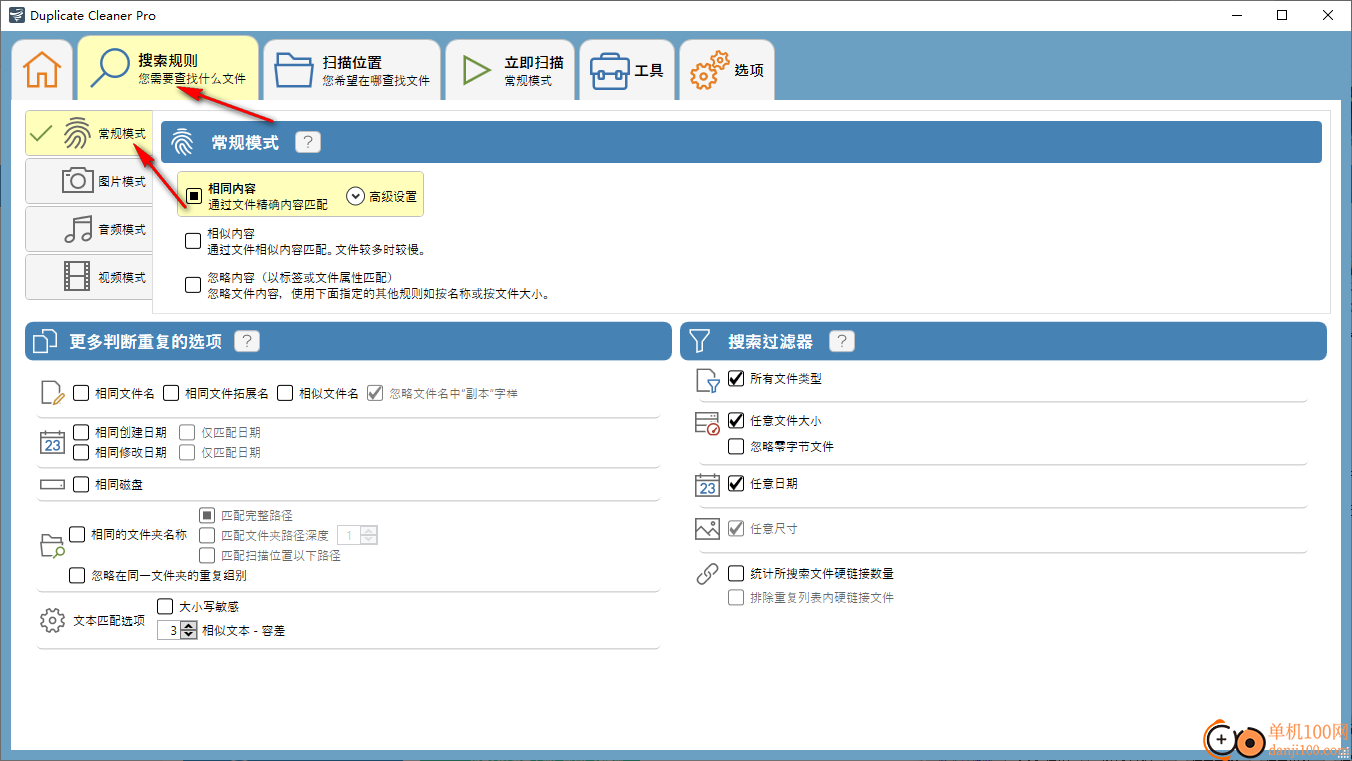The width and height of the screenshot is (1352, 761).
Task: Uncheck the 任意文件大小 filter
Action: pyautogui.click(x=736, y=421)
